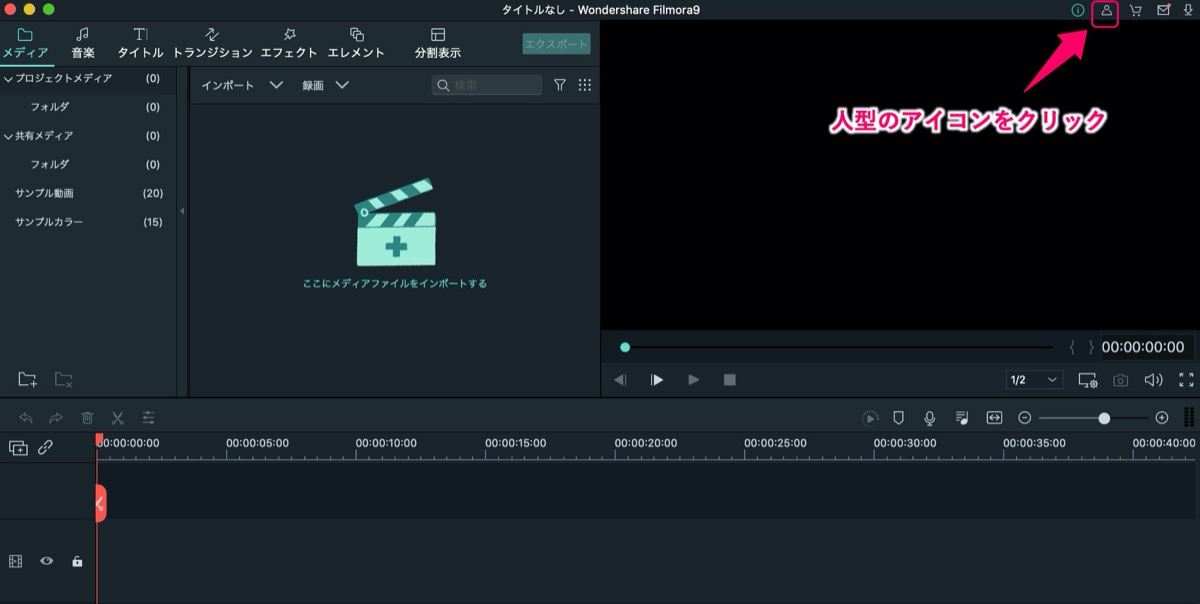1200x604 pixels.
Task: Switch to the エレメント tab
Action: coord(356,43)
